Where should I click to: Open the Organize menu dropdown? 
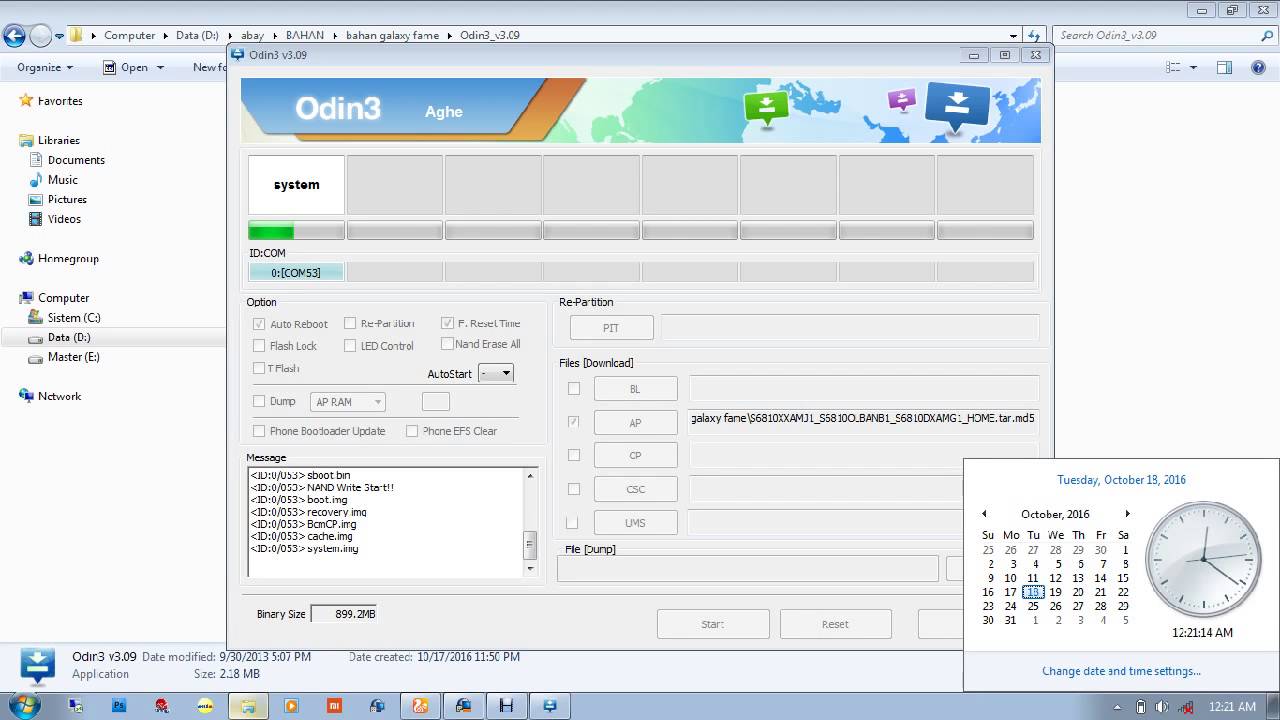pyautogui.click(x=45, y=67)
